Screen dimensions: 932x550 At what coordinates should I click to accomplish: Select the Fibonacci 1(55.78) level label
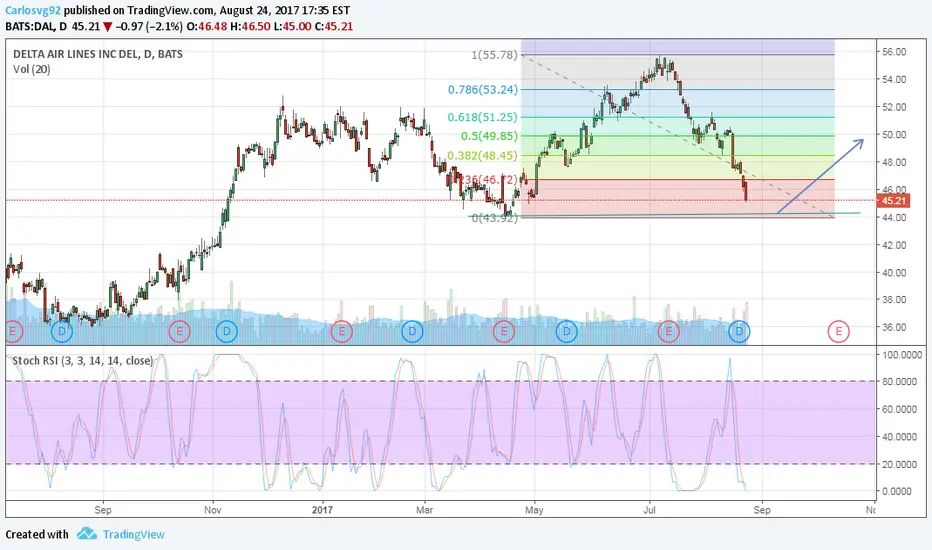tap(495, 55)
